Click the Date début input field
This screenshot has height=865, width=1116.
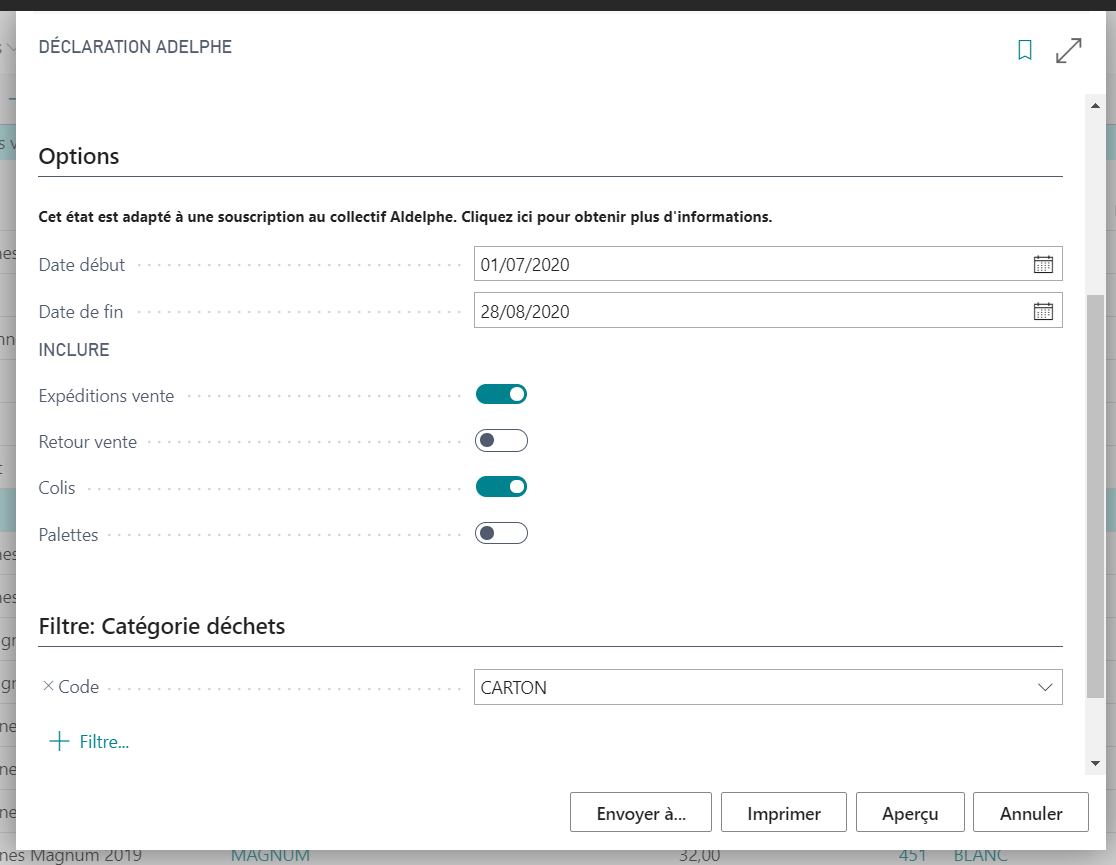pyautogui.click(x=750, y=265)
